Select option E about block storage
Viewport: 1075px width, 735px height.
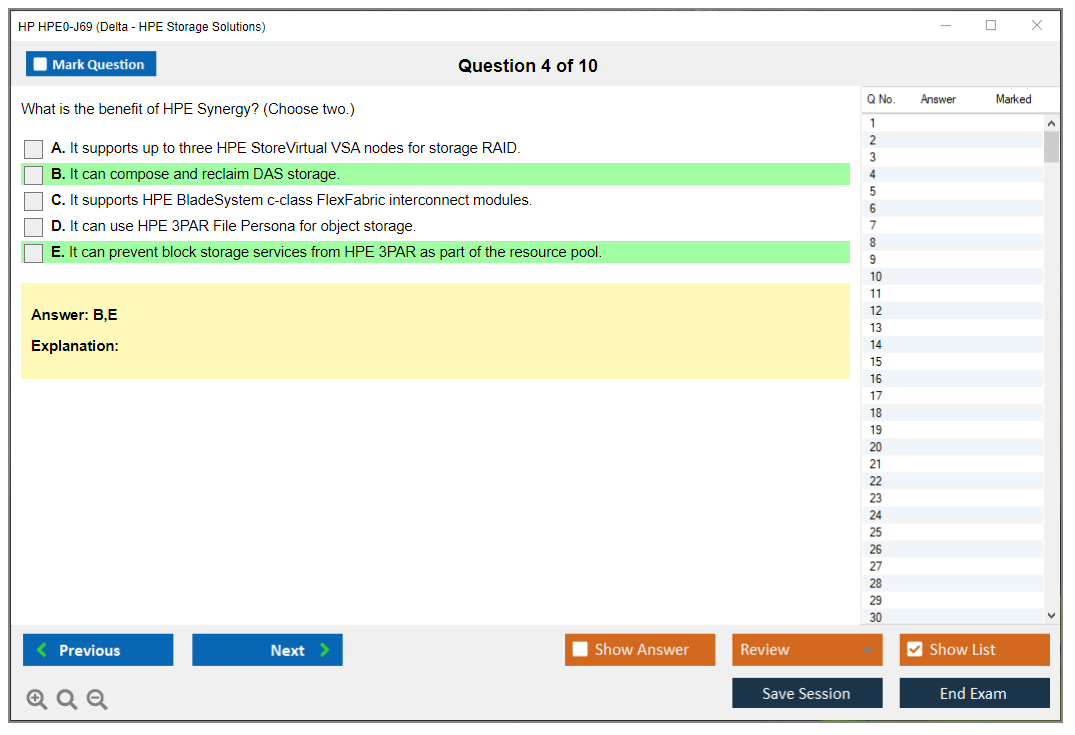pos(34,253)
